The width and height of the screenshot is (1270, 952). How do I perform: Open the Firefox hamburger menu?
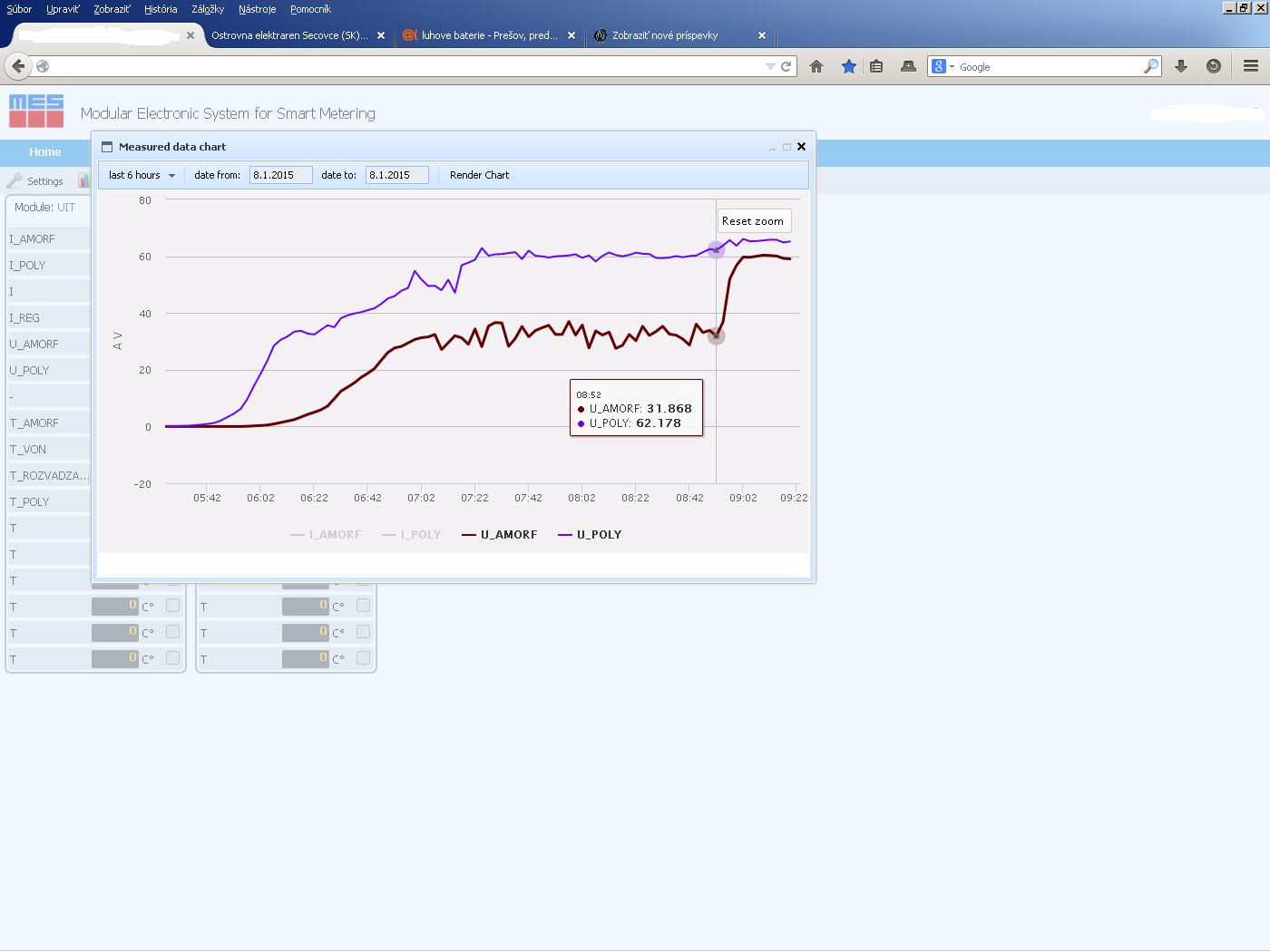pos(1251,66)
